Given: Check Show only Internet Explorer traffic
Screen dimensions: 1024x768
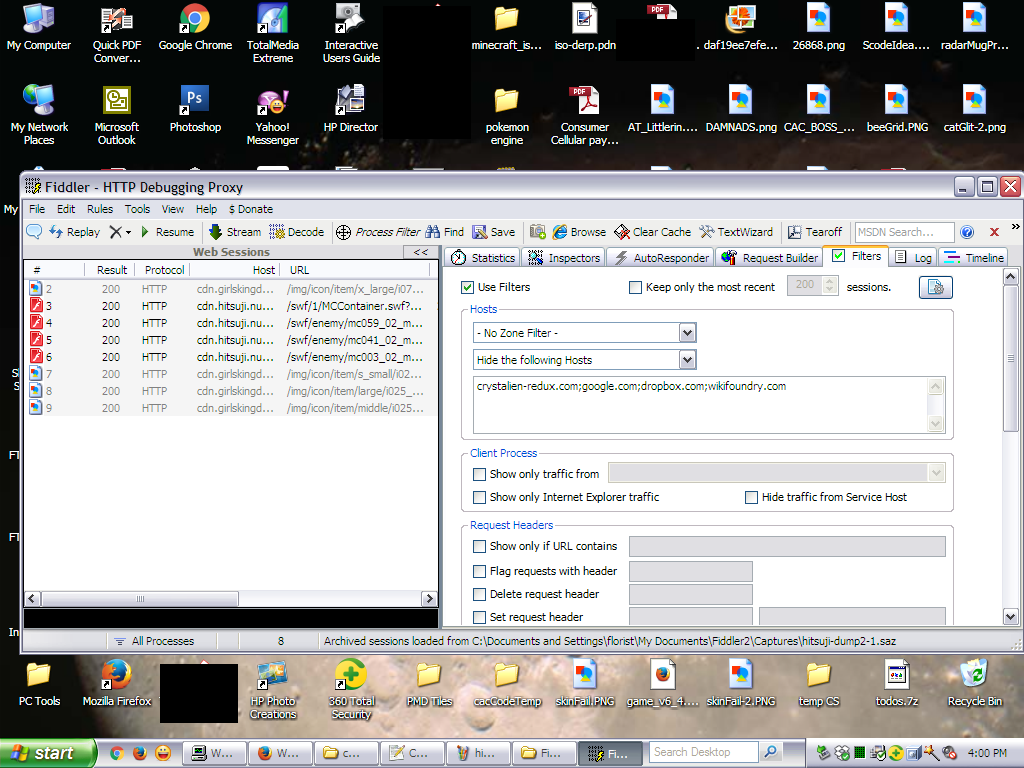Looking at the screenshot, I should 479,497.
